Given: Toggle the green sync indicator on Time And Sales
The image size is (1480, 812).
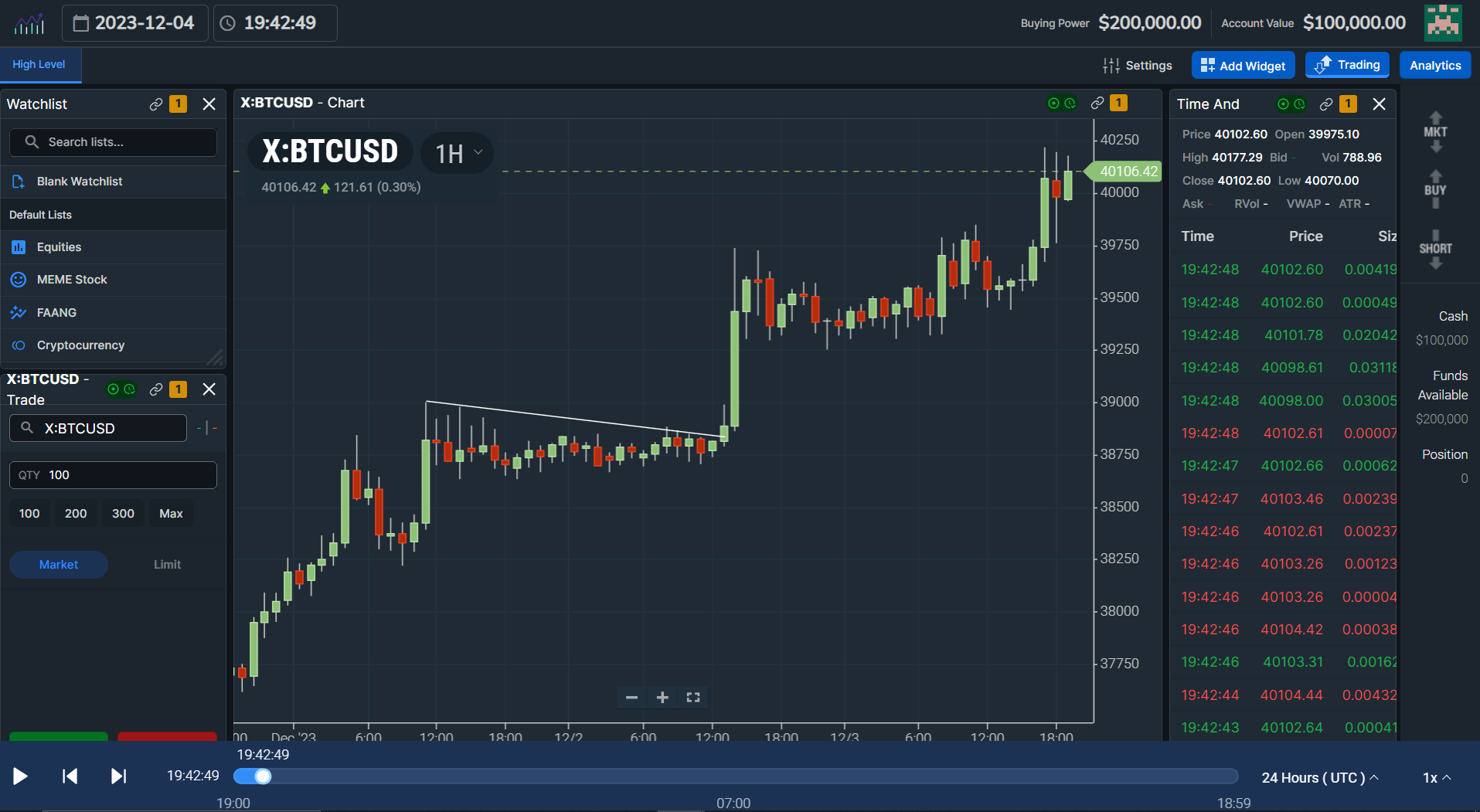Looking at the screenshot, I should pos(1282,104).
